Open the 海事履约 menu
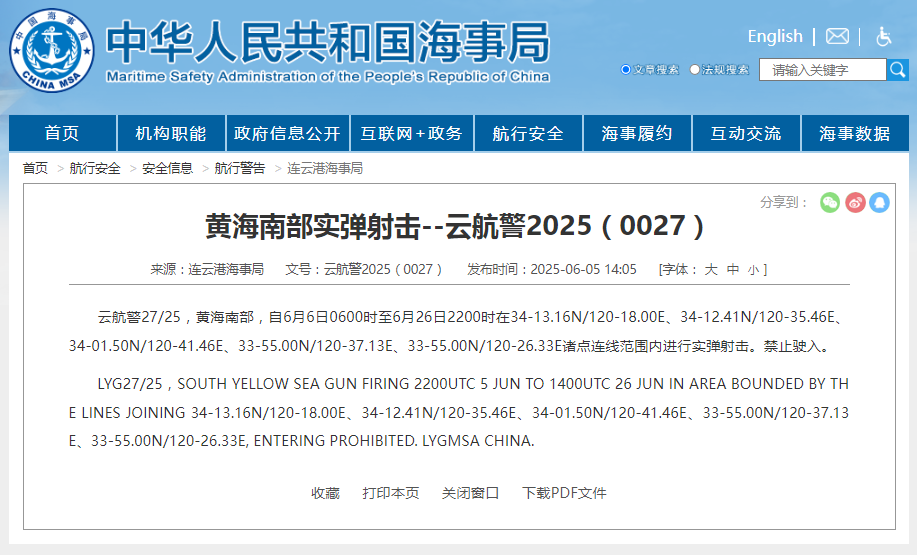 pyautogui.click(x=637, y=133)
